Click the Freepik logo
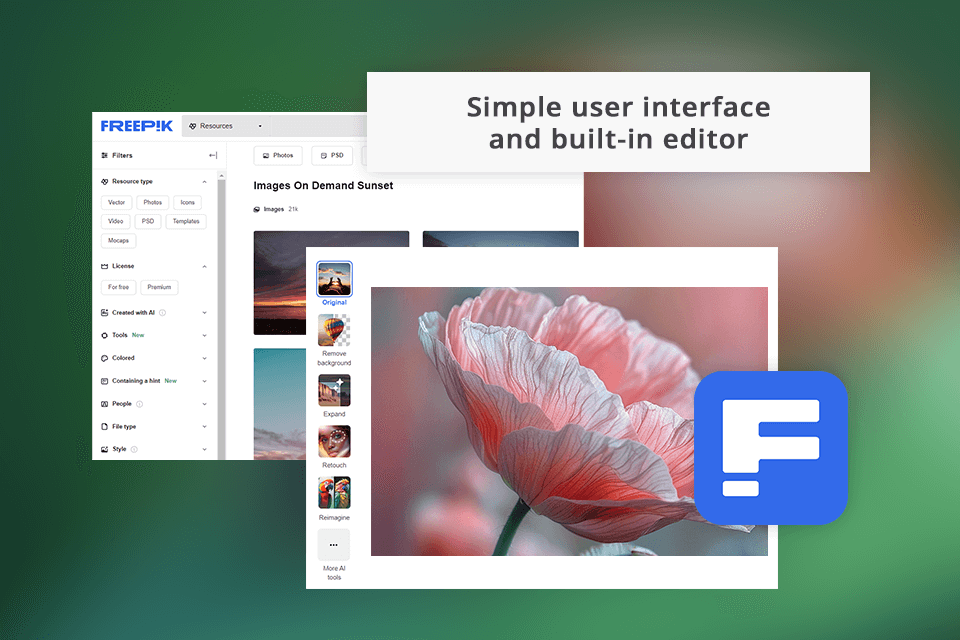Screen dimensions: 960x640 click(x=137, y=126)
